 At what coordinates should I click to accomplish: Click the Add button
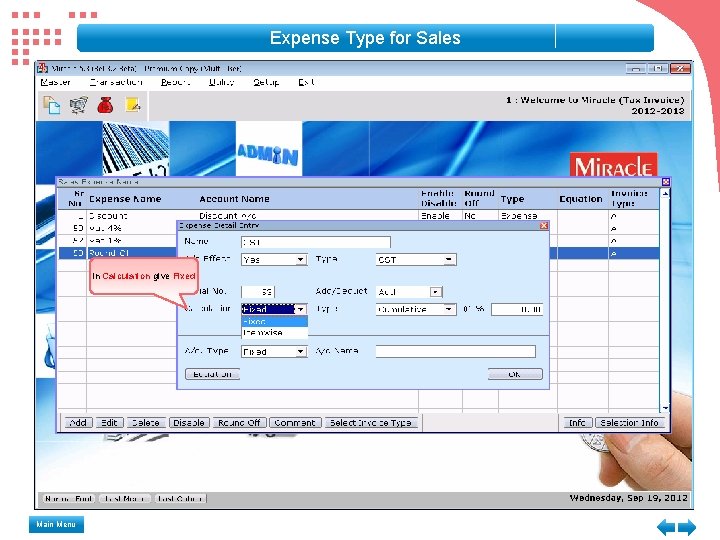tap(79, 422)
